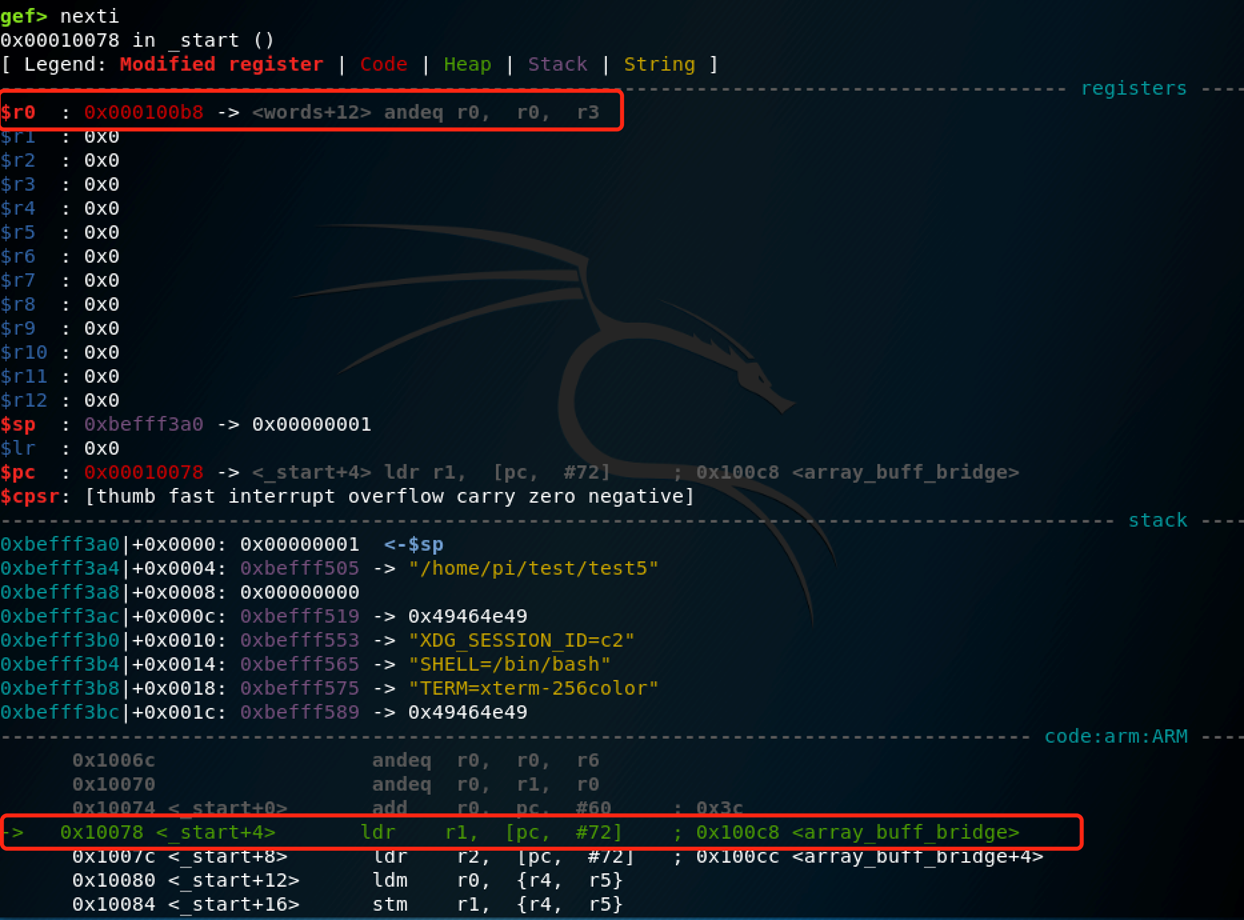Image resolution: width=1244 pixels, height=920 pixels.
Task: Click stack address 0xbefff3a0
Action: point(60,544)
